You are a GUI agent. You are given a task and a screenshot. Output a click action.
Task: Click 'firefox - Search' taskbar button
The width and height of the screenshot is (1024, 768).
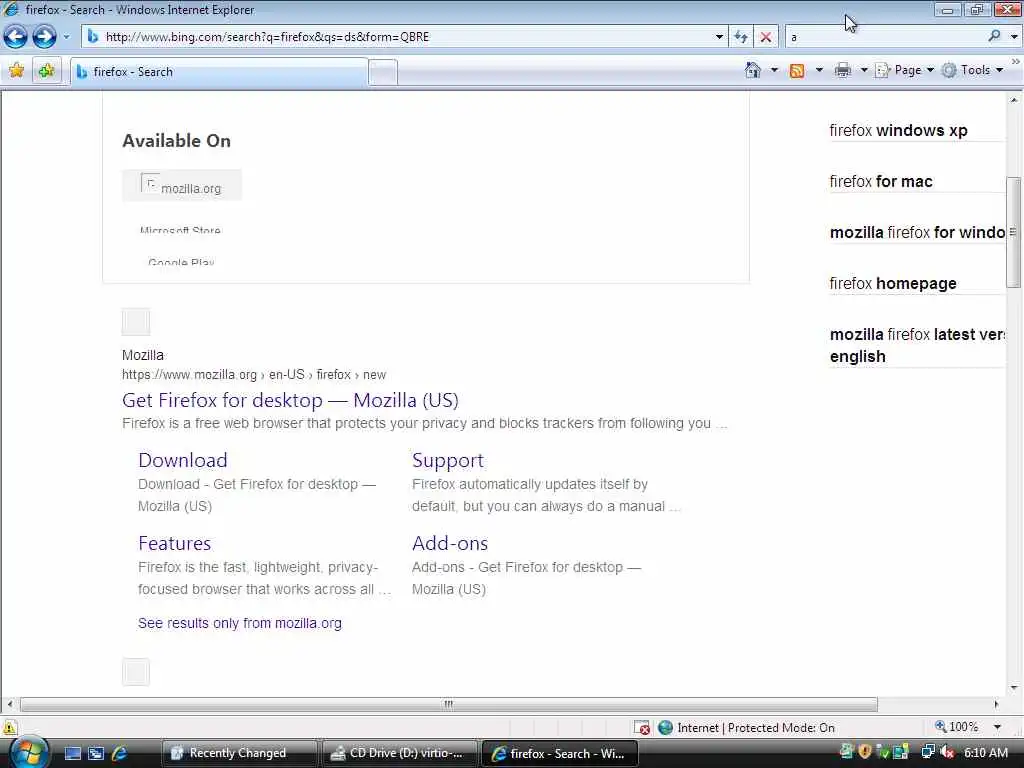560,753
